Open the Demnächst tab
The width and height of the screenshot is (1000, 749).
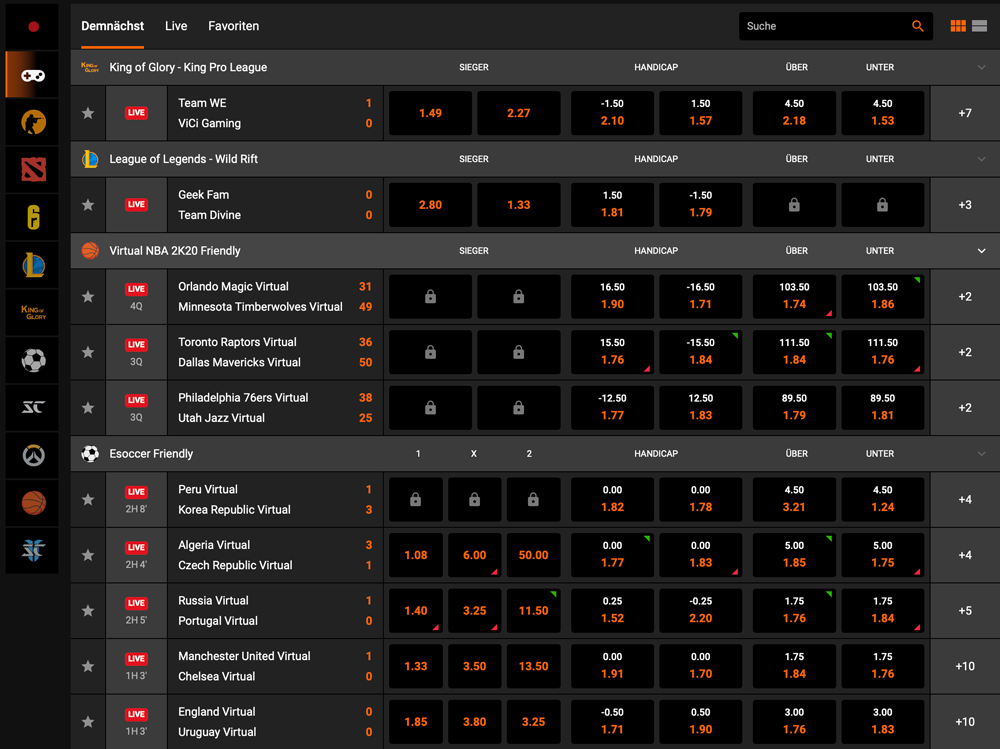click(112, 26)
